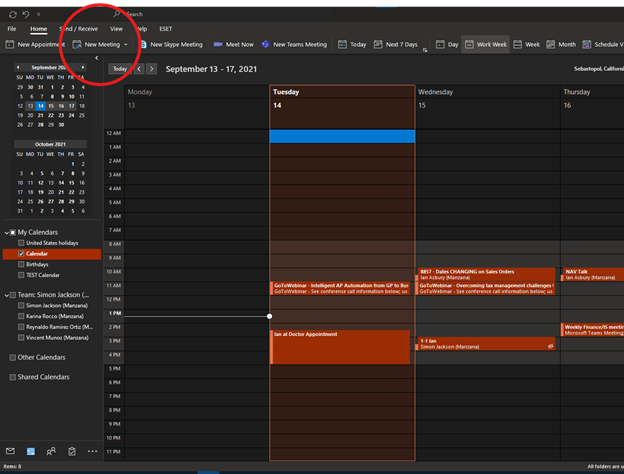Image resolution: width=624 pixels, height=474 pixels.
Task: Go to next month in mini calendar
Action: [82, 67]
